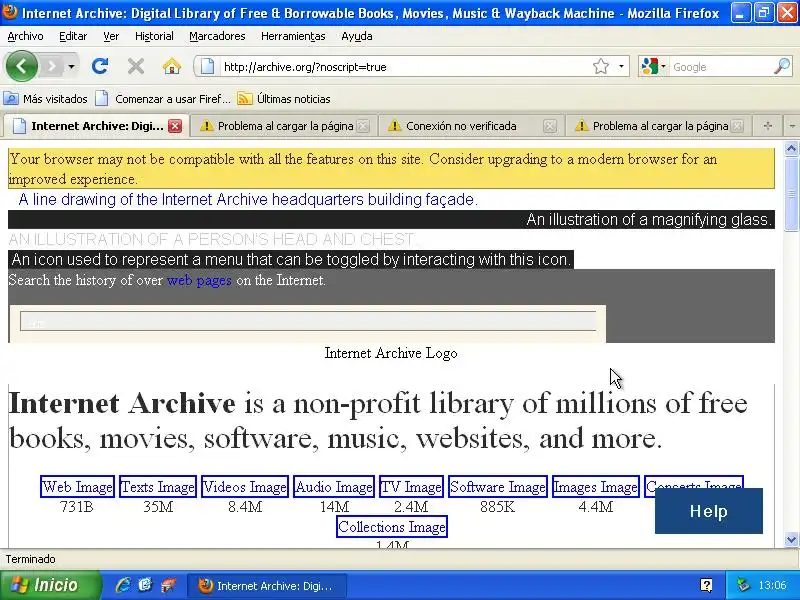Open the Ayuda menu

[357, 36]
